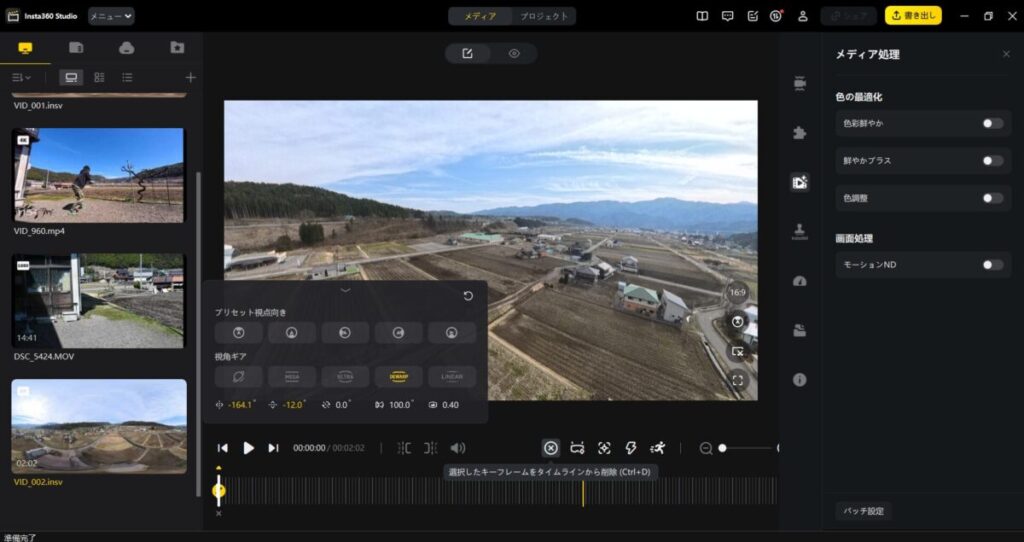1024x542 pixels.
Task: Open the cloud media tab icon
Action: (126, 48)
